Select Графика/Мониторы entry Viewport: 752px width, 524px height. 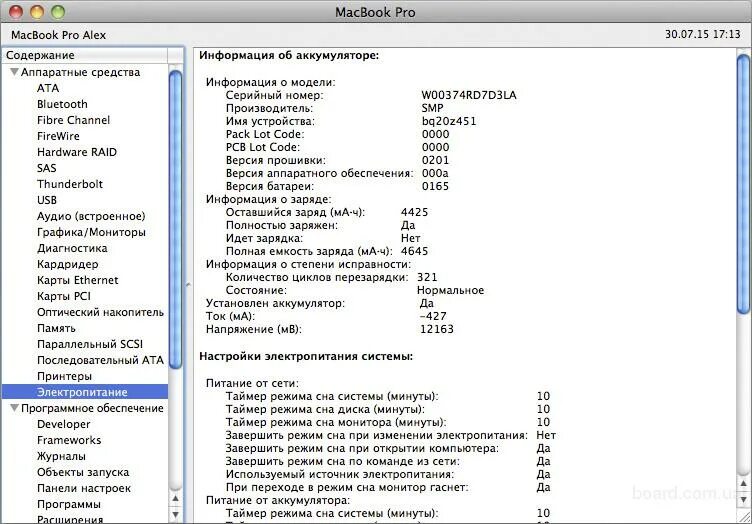91,232
